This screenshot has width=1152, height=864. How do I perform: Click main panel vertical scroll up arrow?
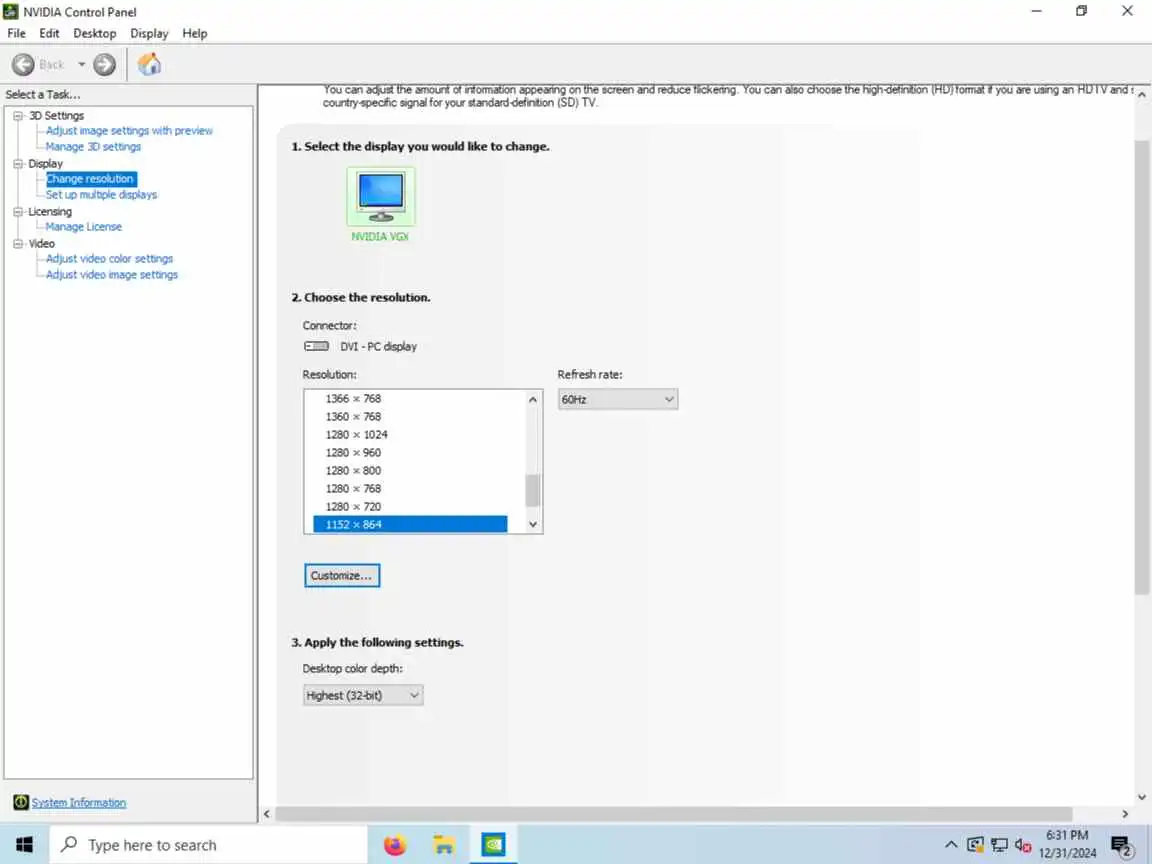pyautogui.click(x=1142, y=96)
